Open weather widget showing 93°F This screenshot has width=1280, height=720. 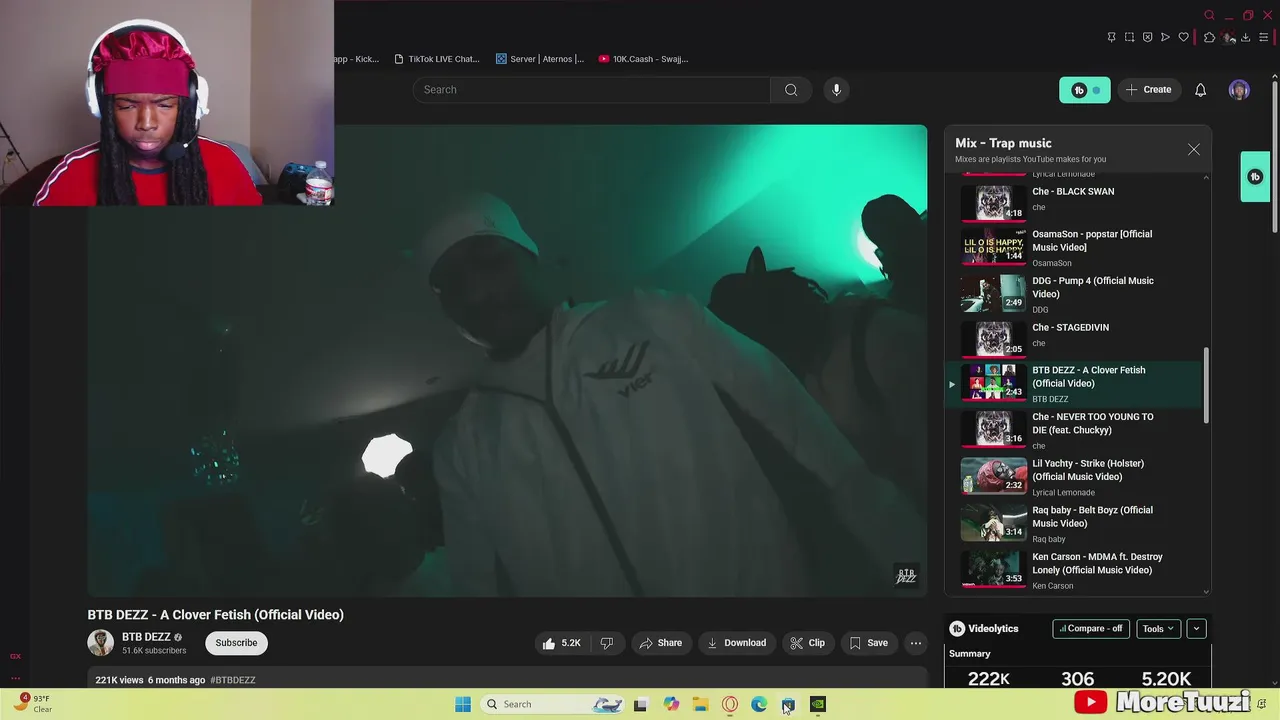tap(33, 703)
